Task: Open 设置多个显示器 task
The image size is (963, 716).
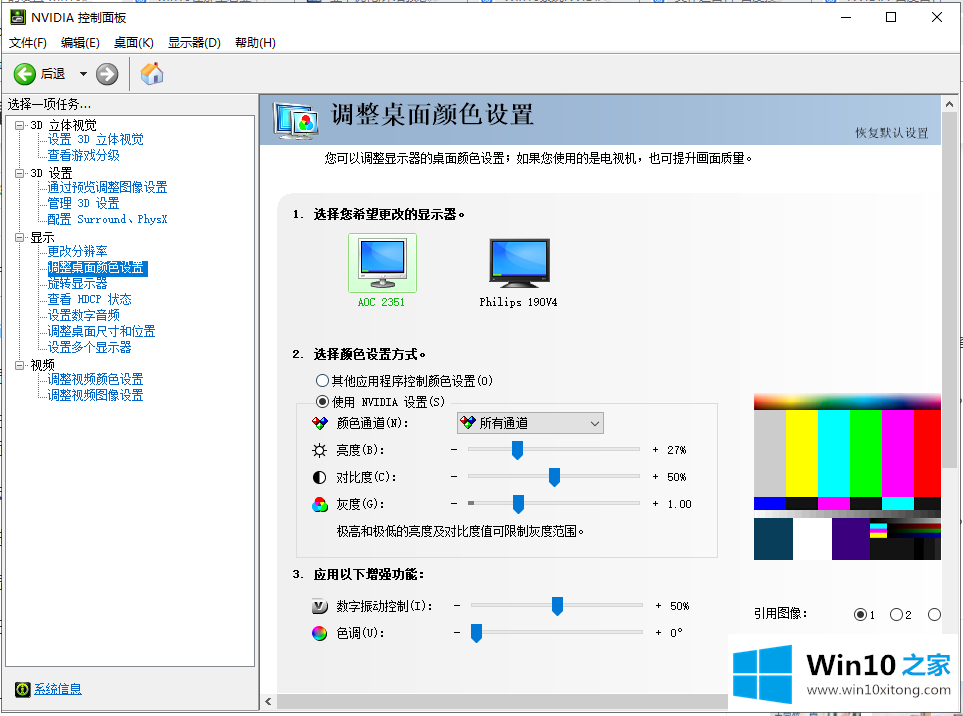Action: pyautogui.click(x=90, y=347)
